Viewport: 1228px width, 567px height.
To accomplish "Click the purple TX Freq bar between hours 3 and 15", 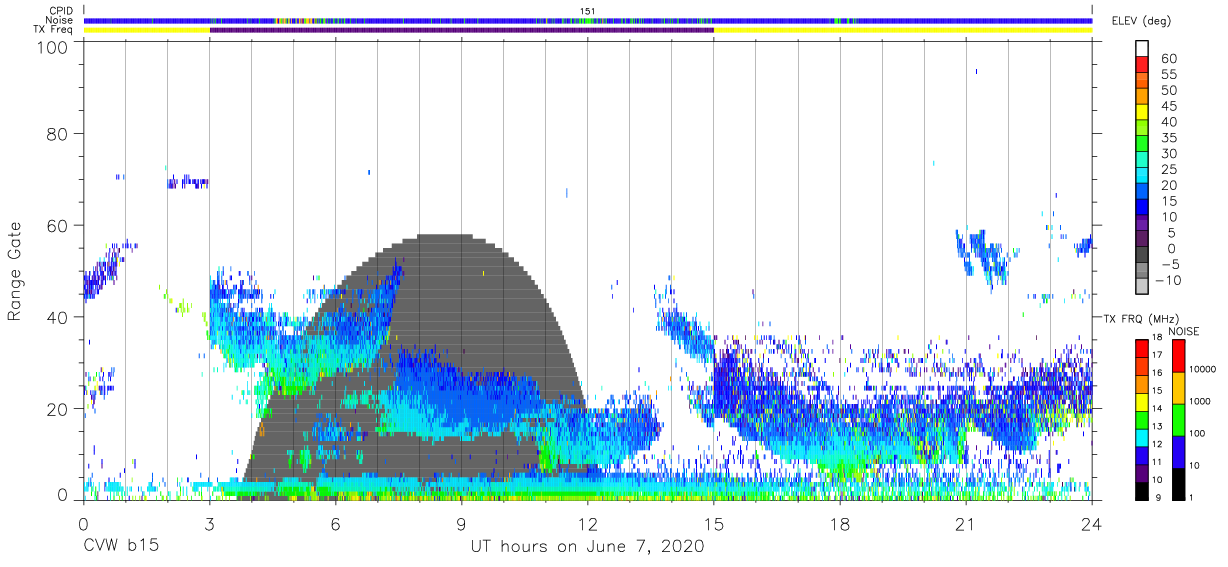I will point(461,30).
